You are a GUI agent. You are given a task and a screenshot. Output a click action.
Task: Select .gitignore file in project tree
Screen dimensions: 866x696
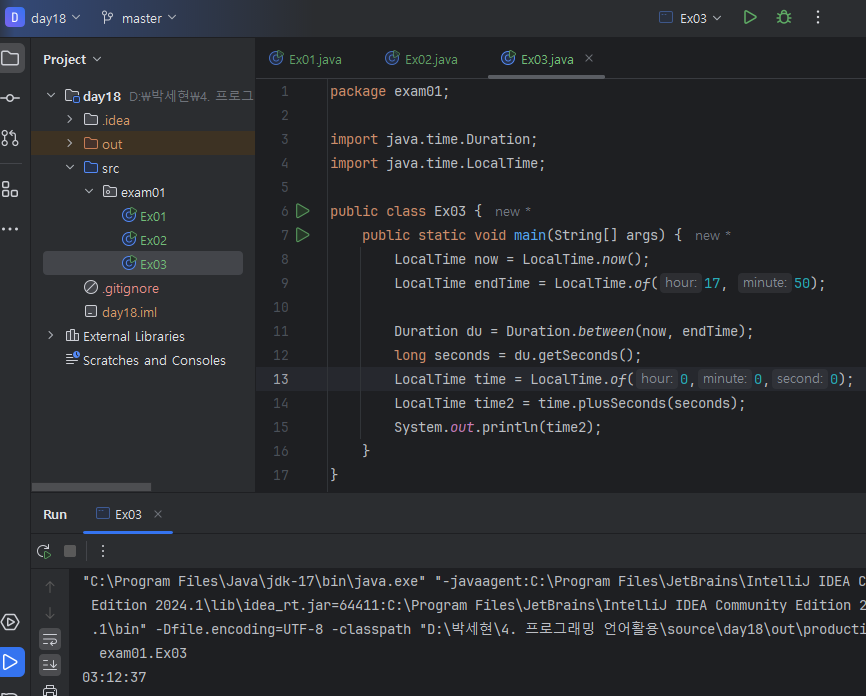pyautogui.click(x=130, y=288)
